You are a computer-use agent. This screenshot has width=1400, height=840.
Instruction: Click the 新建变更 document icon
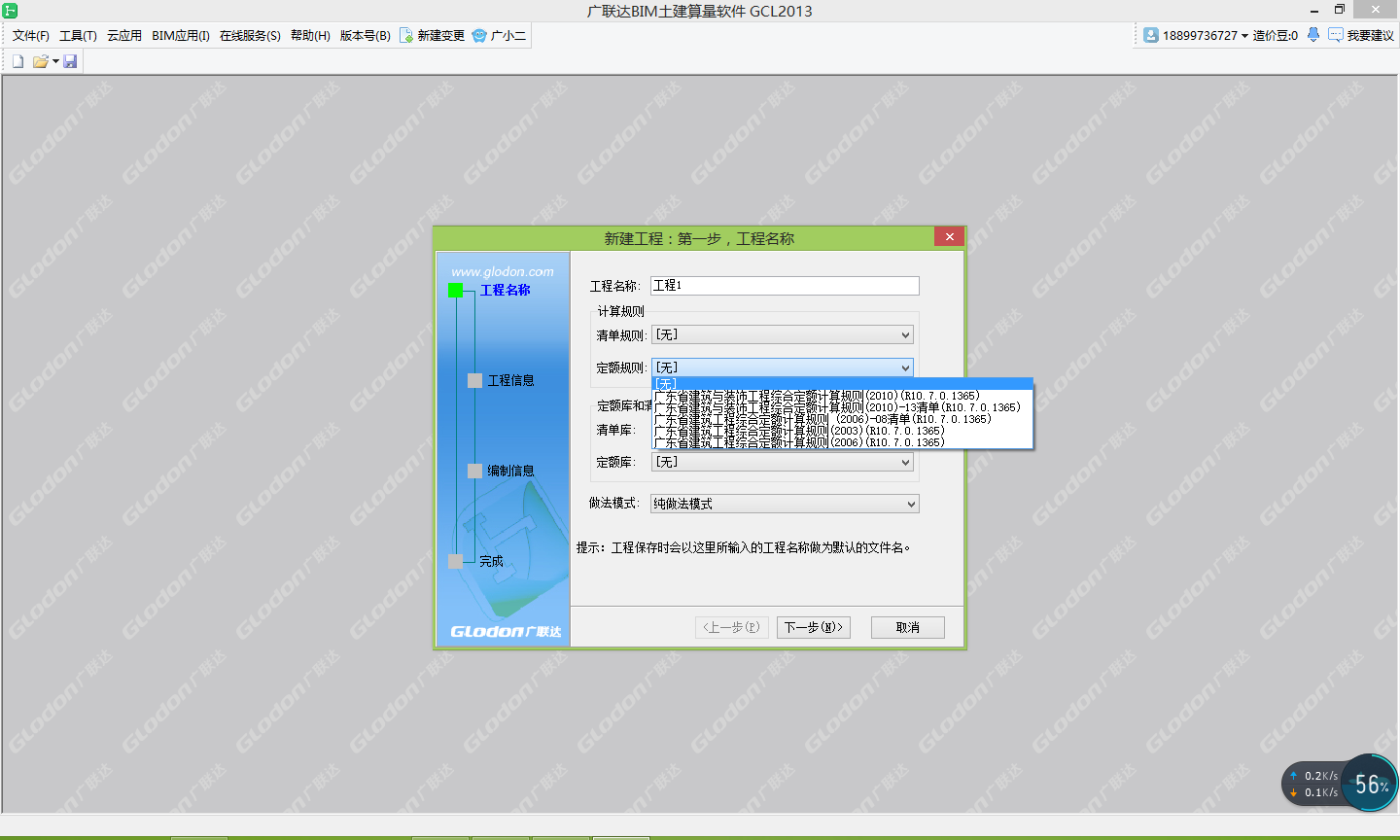(406, 35)
